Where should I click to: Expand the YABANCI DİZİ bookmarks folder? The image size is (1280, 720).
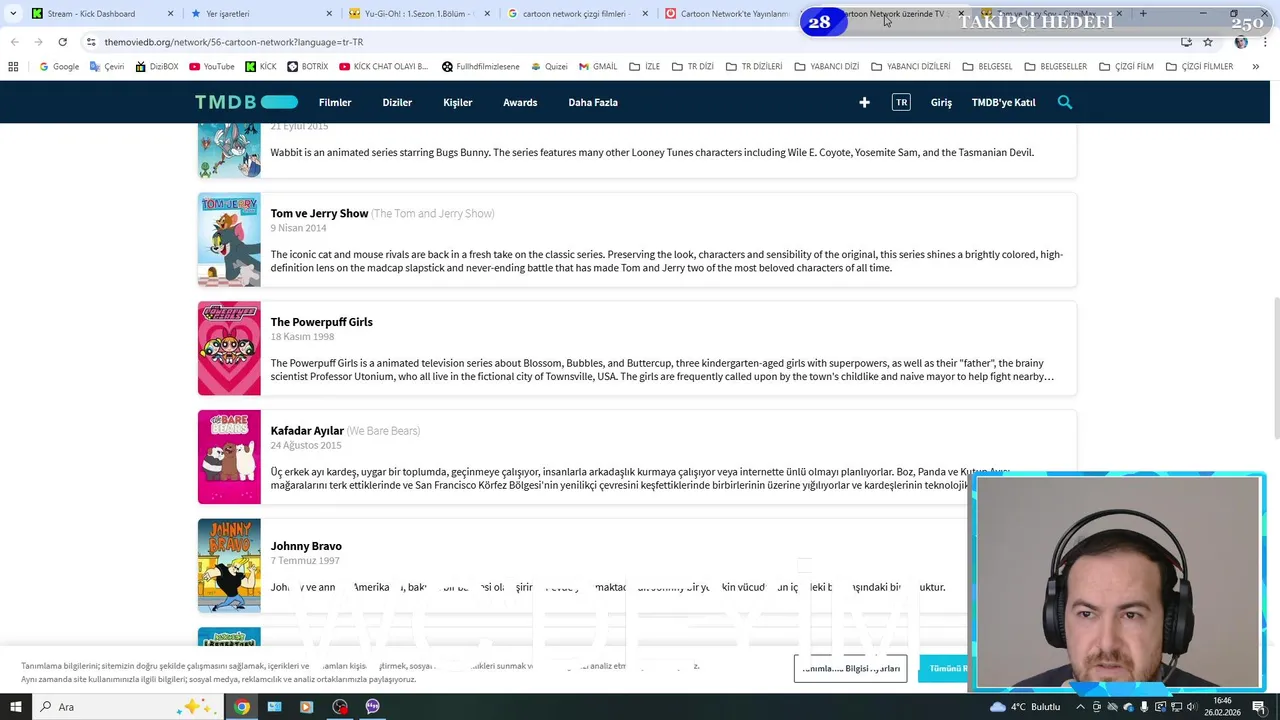(x=827, y=66)
